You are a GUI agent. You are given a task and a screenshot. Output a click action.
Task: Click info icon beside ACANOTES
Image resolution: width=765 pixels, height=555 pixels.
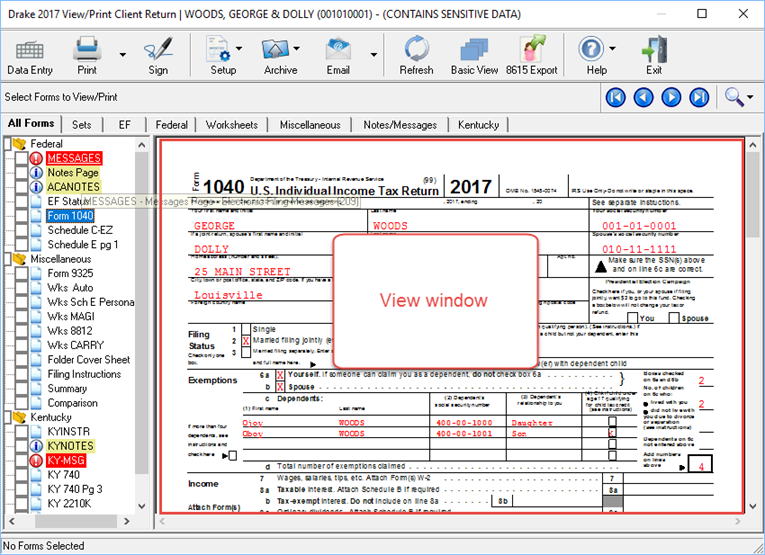click(37, 187)
